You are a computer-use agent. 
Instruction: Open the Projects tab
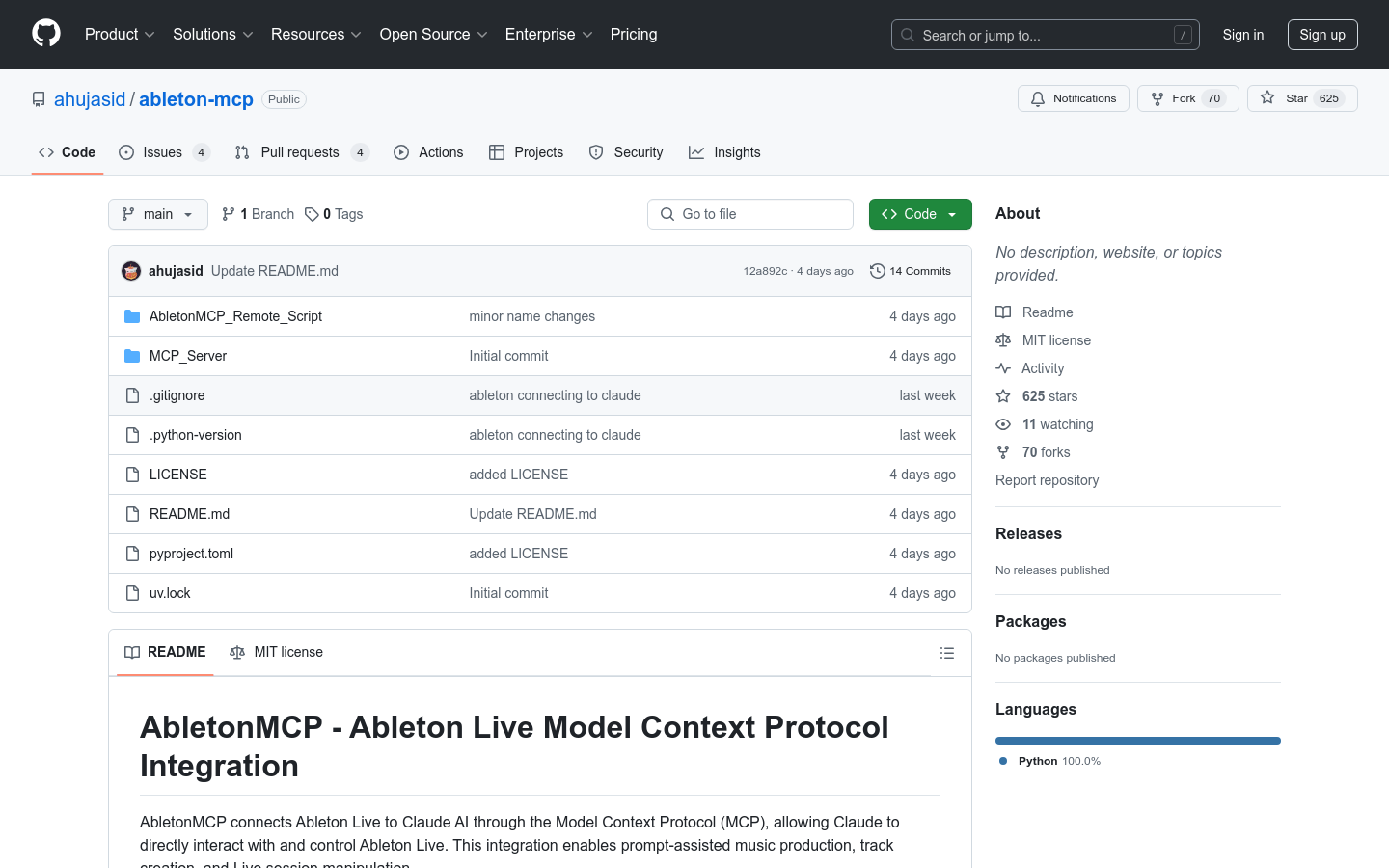526,152
